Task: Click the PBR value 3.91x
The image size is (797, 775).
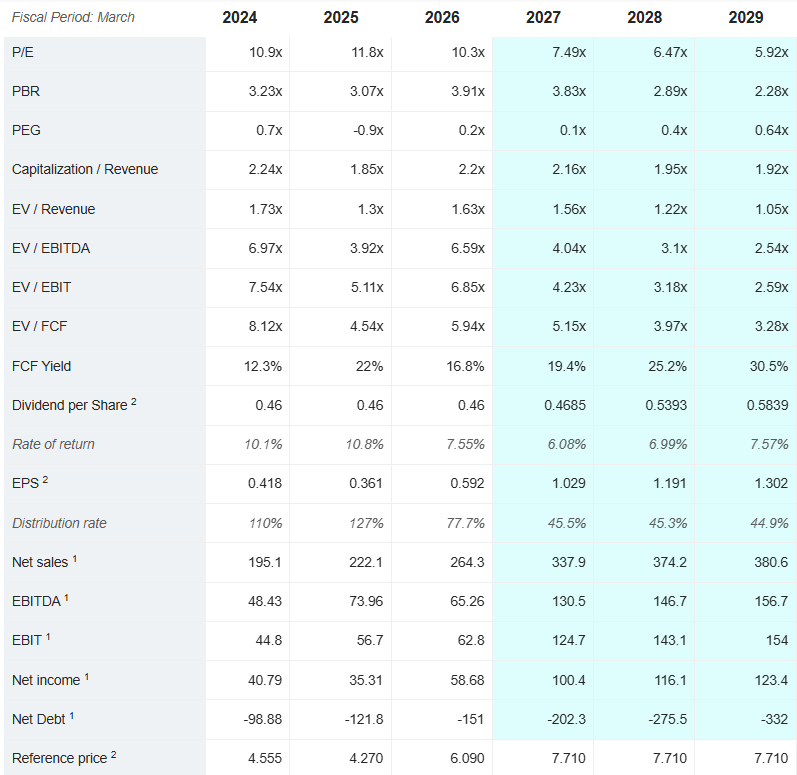Action: [468, 91]
